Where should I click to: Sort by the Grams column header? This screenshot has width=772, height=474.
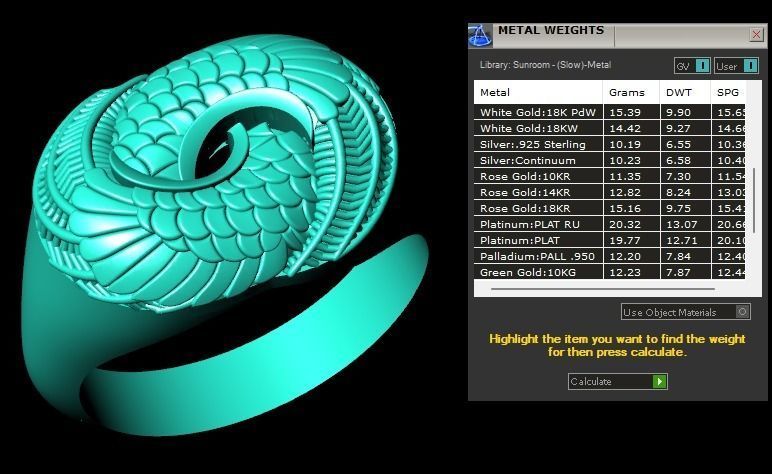[631, 93]
